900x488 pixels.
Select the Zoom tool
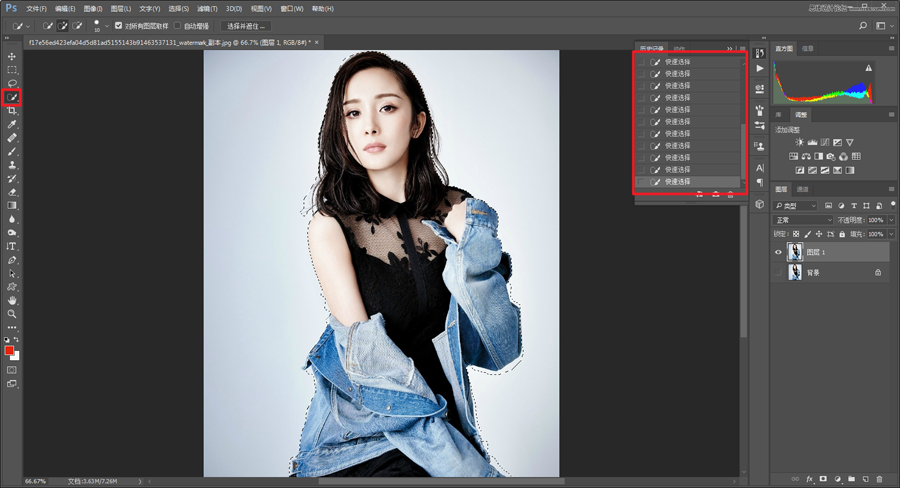point(12,314)
